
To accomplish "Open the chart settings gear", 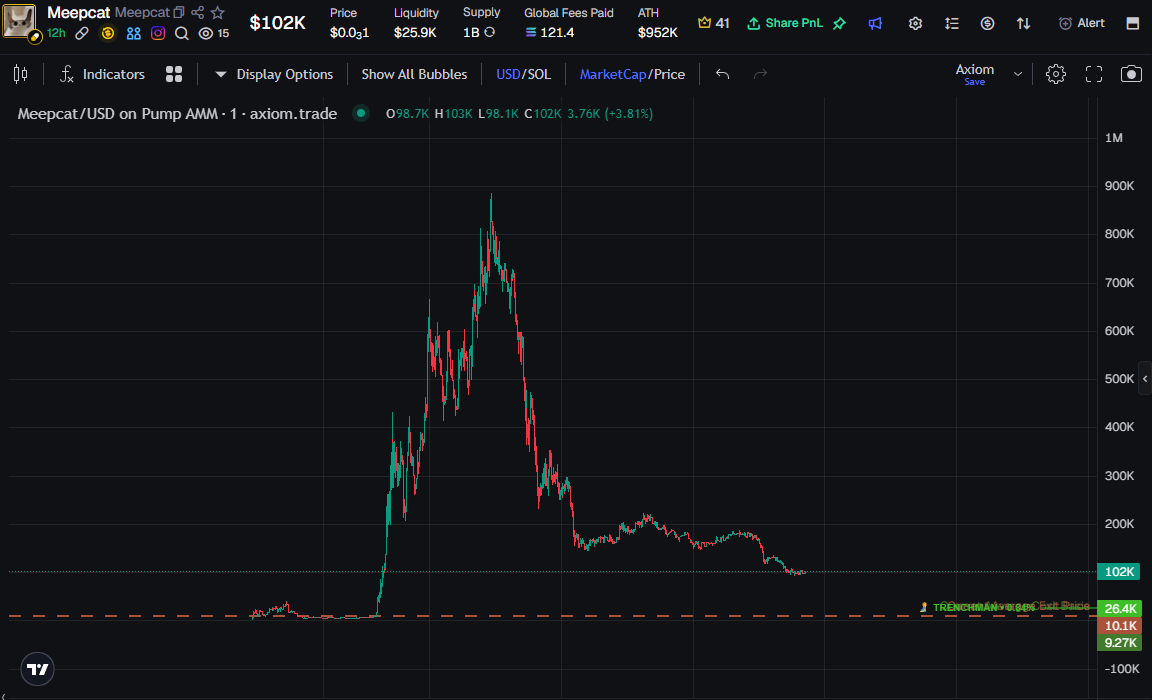I will pos(1056,74).
